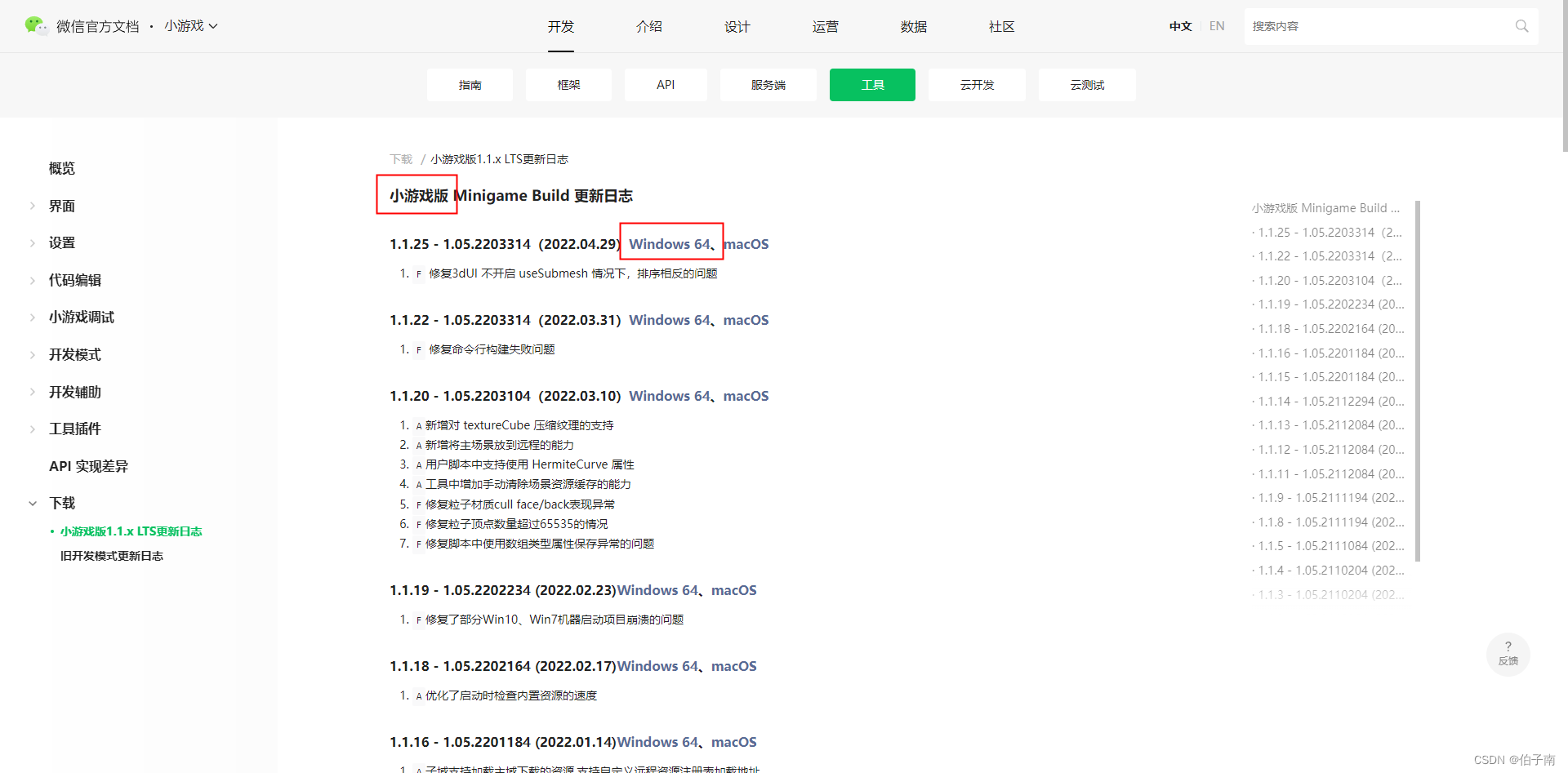Jump to 小游戏版 Minigame Build outline heading
Screen dimensions: 1568x773
(1325, 208)
